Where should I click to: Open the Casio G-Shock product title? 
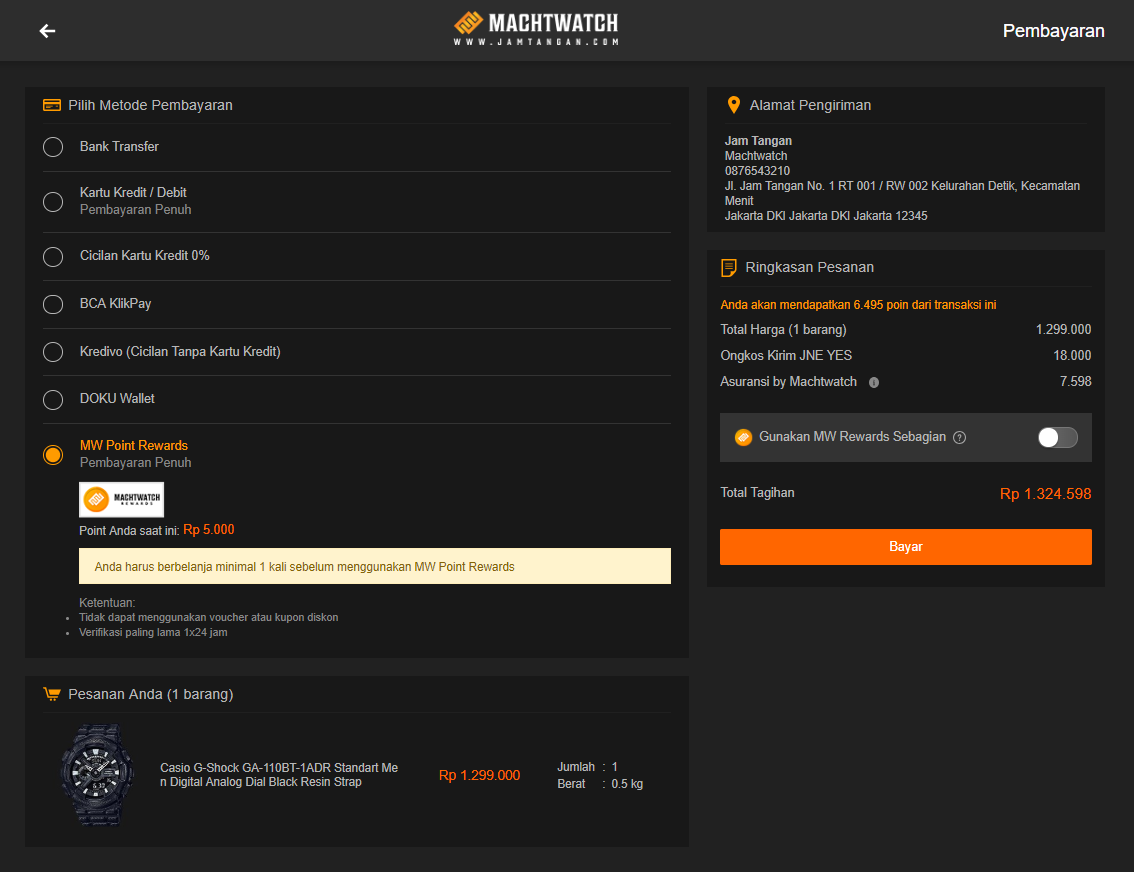[279, 775]
